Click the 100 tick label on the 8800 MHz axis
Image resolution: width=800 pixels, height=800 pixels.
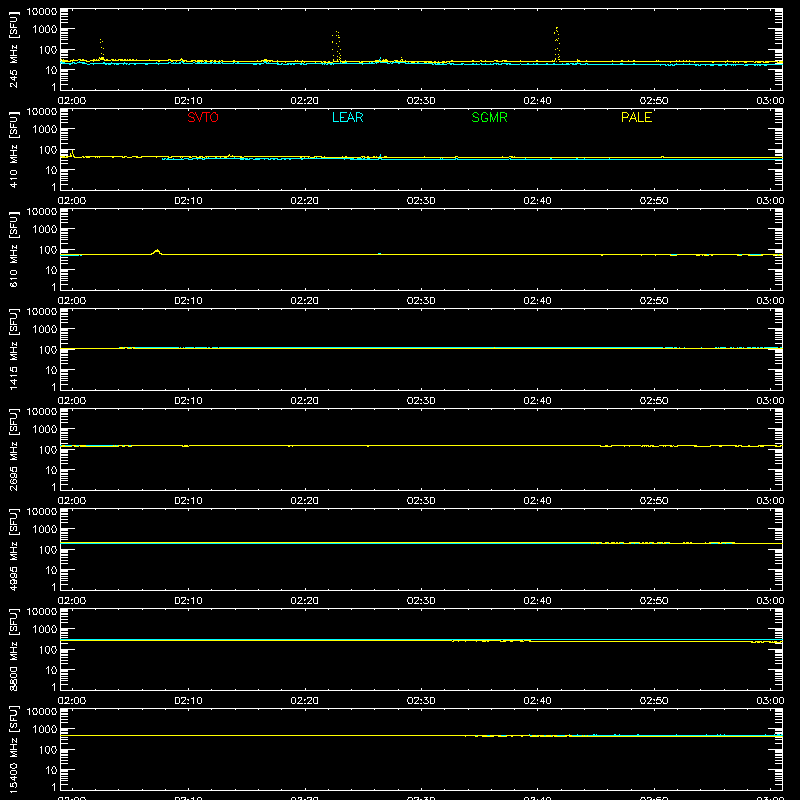48,650
